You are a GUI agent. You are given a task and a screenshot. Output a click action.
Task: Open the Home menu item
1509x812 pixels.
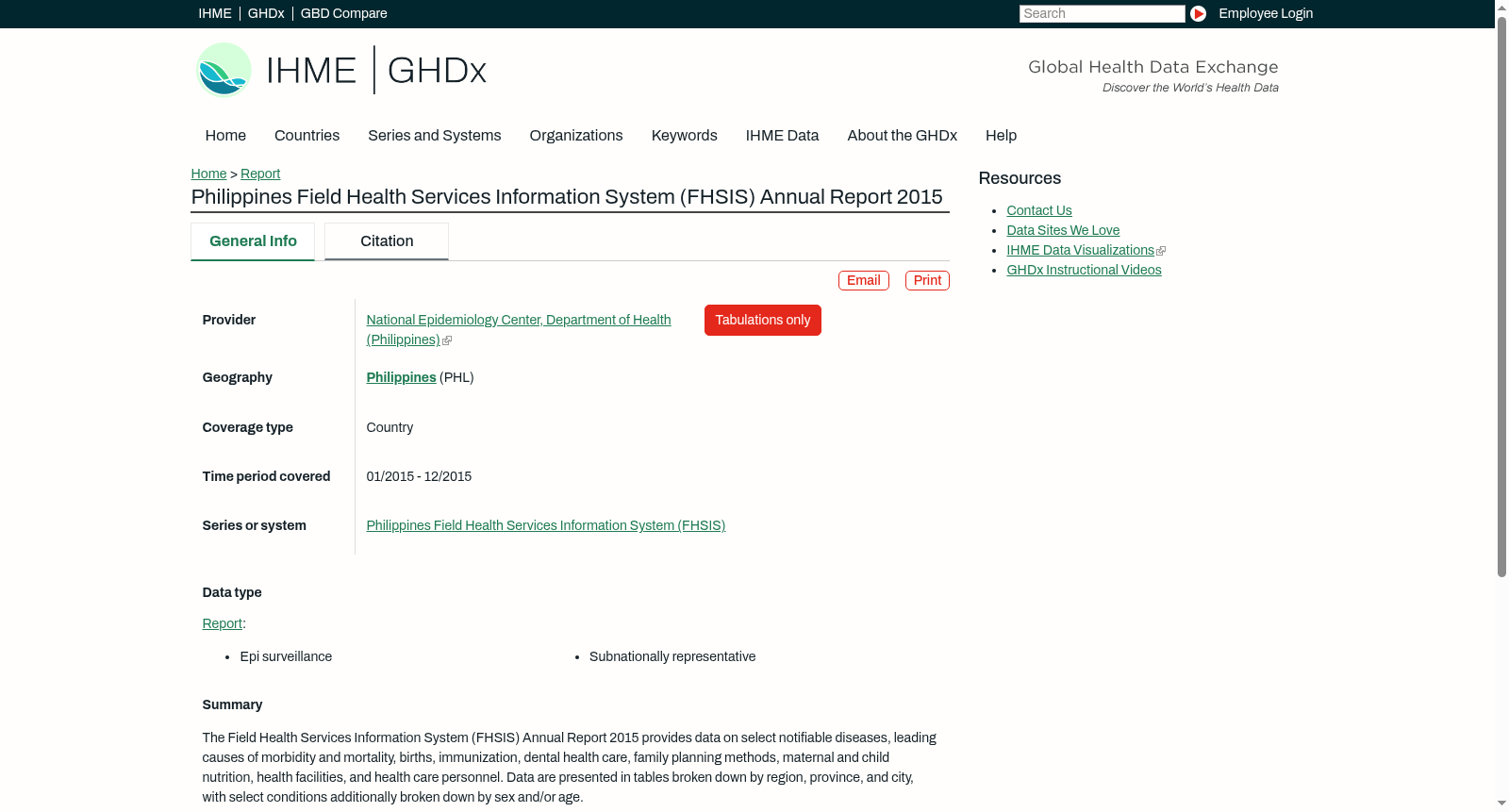pyautogui.click(x=225, y=136)
